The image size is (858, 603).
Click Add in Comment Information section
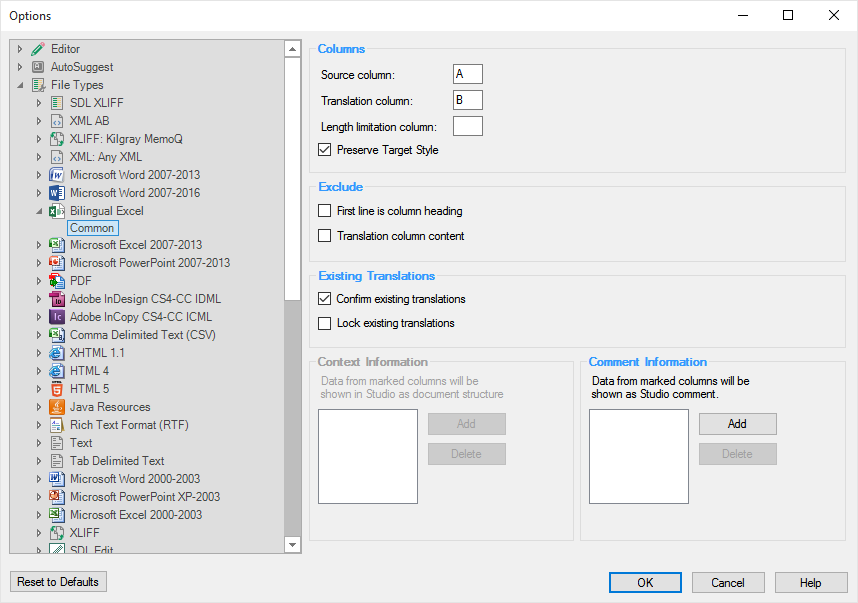click(737, 424)
